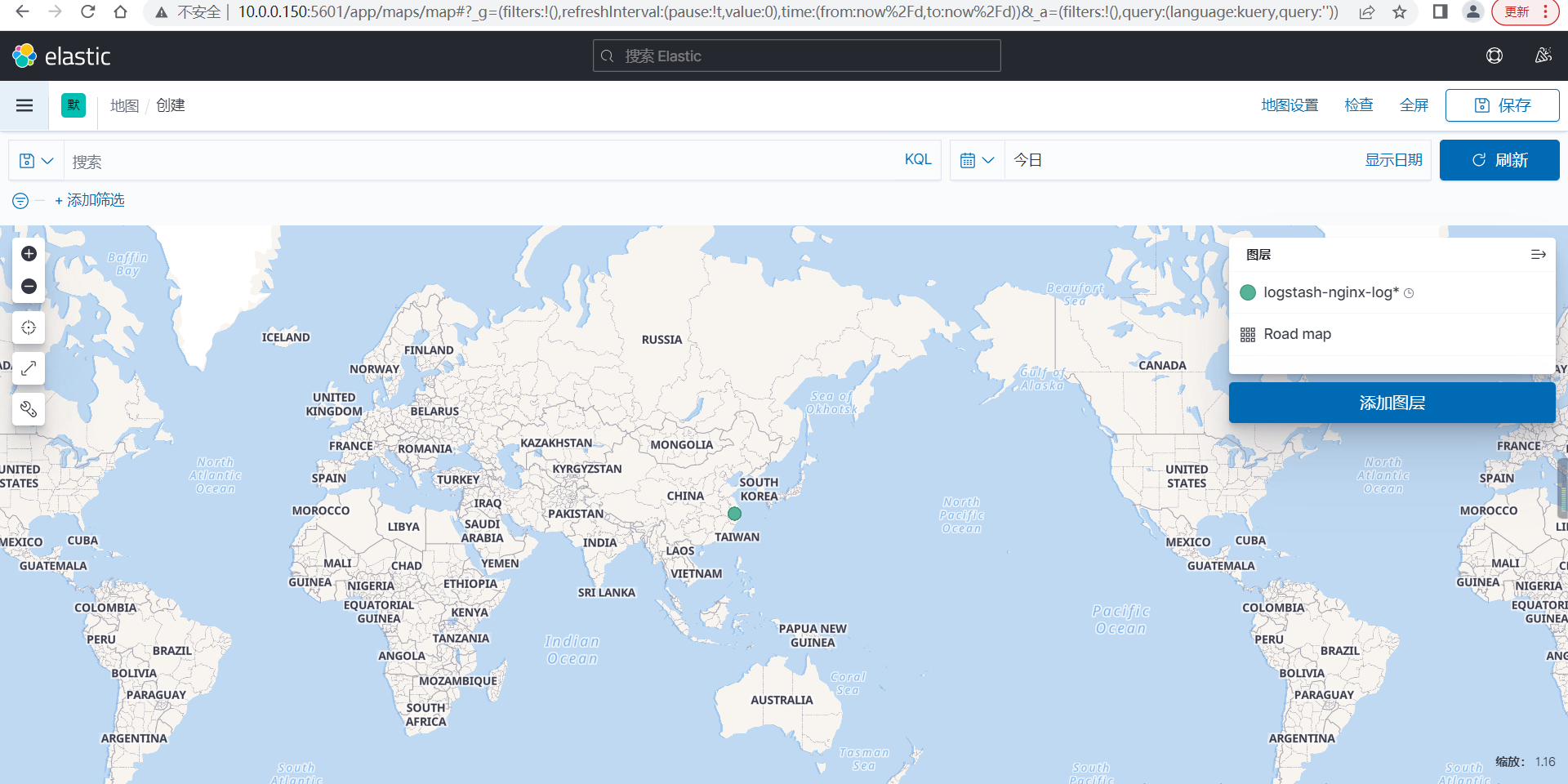
Task: Click the 保存 save button
Action: 1502,105
